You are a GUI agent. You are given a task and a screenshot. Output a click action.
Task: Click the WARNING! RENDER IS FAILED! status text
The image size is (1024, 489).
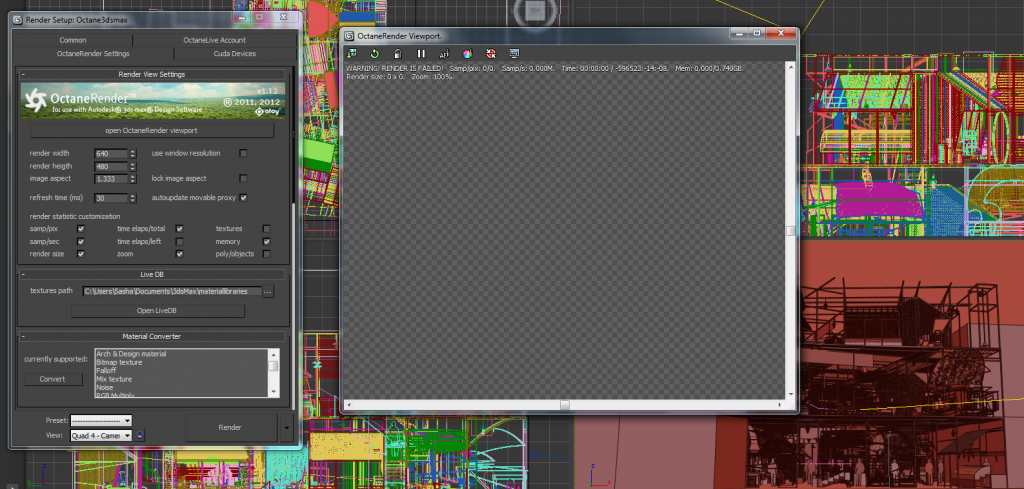click(395, 69)
